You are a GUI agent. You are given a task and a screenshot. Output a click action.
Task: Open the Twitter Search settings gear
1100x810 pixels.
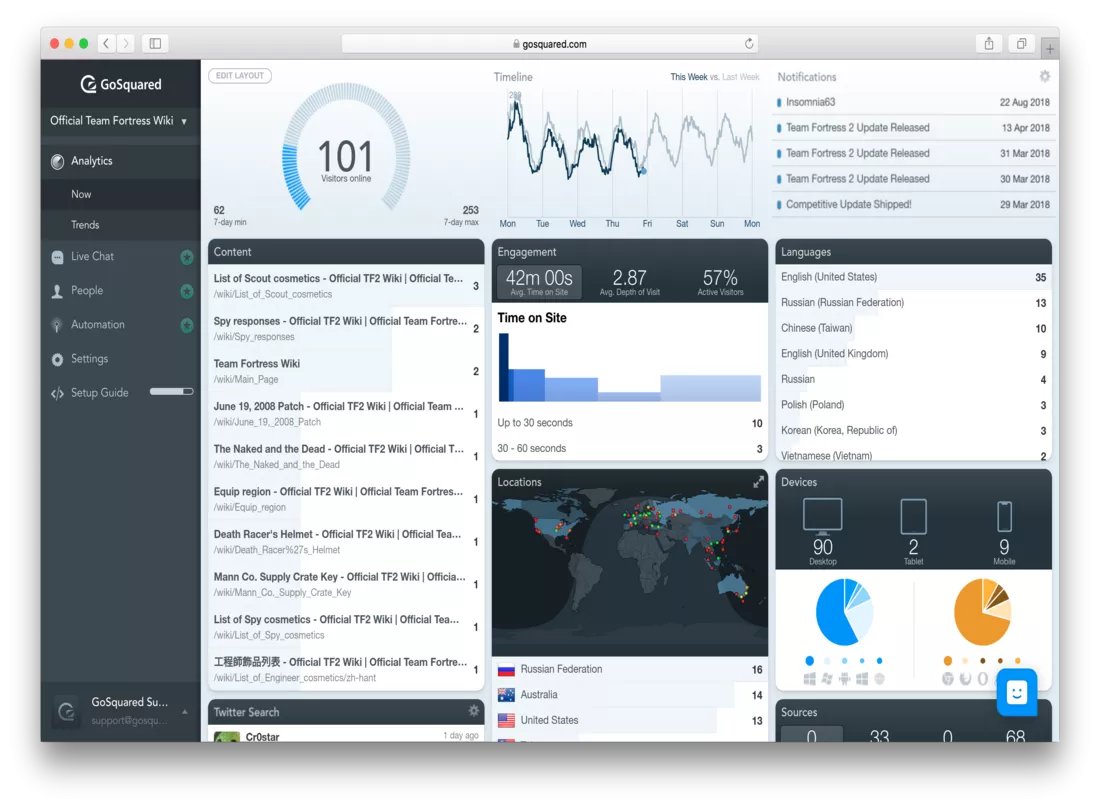[x=474, y=711]
